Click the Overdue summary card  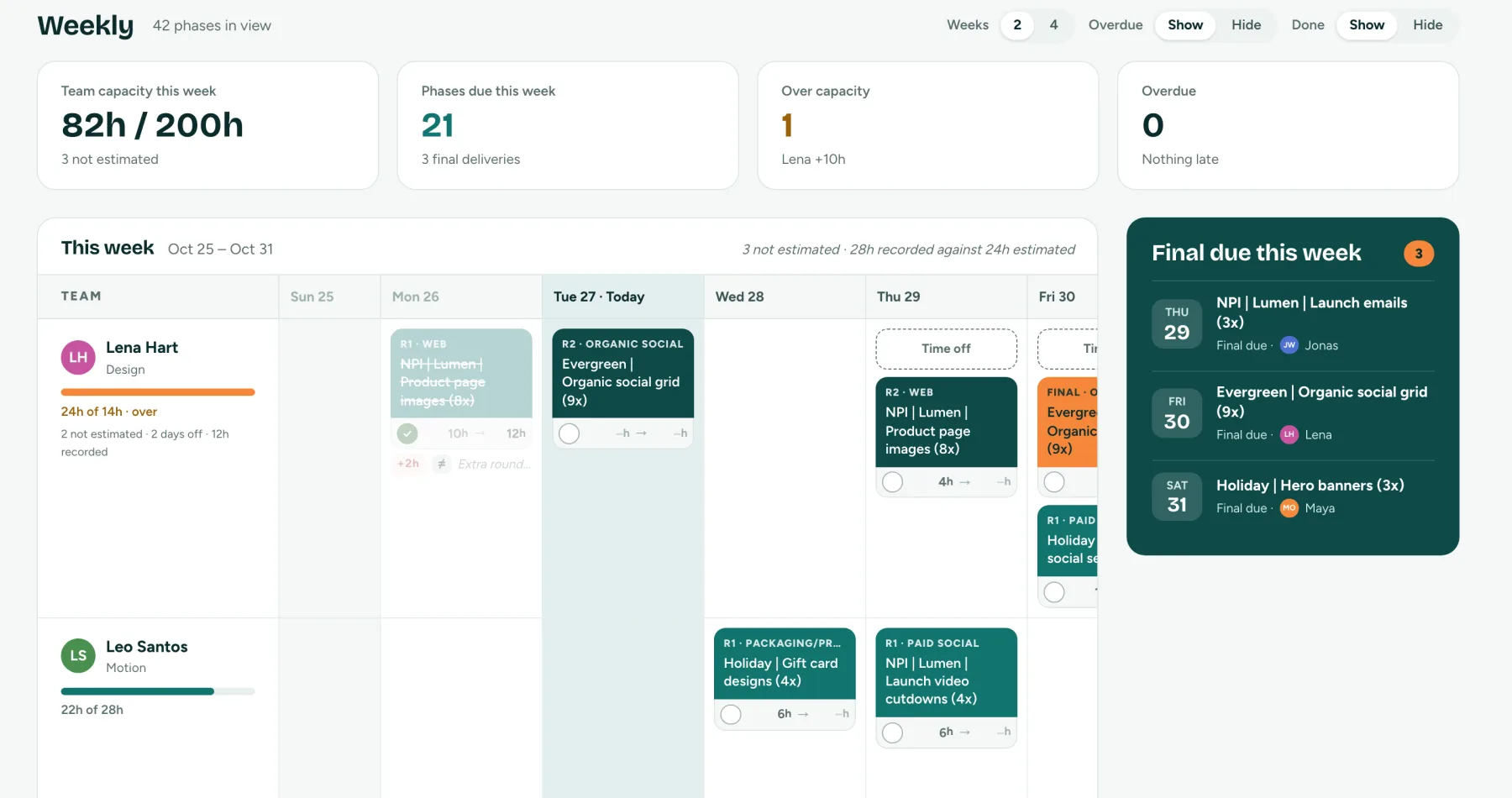click(1289, 125)
